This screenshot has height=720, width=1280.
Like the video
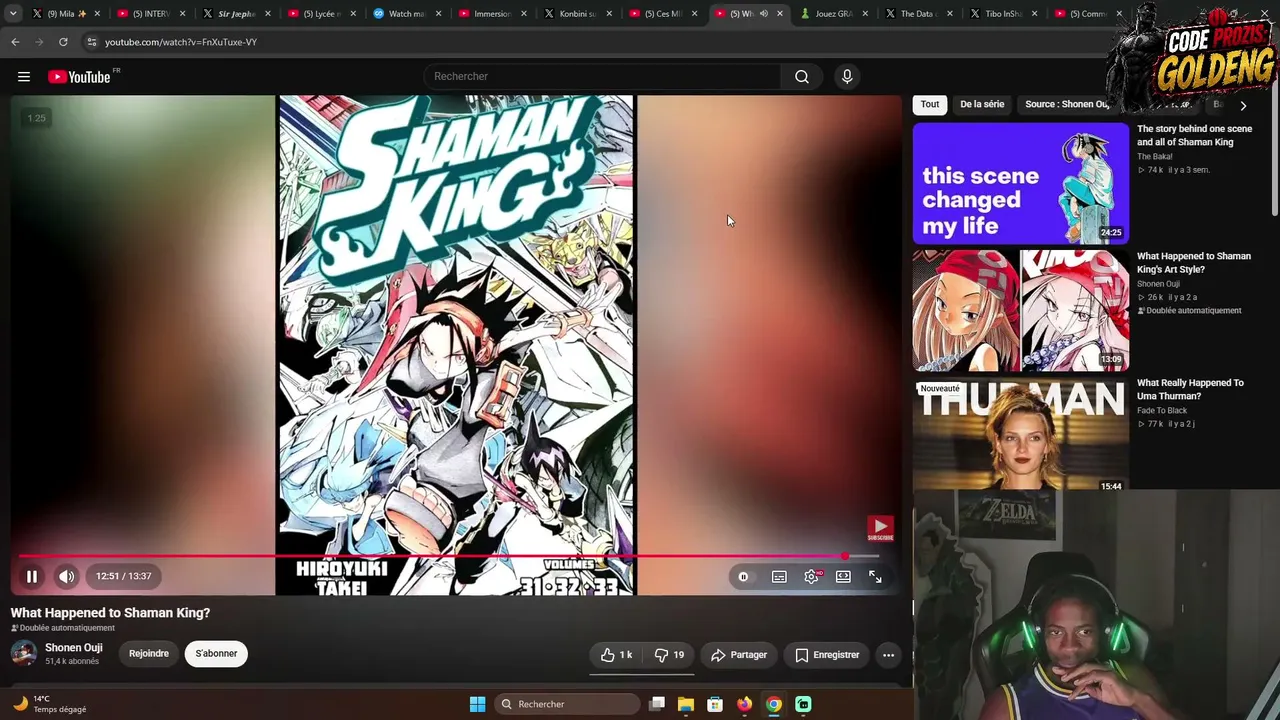coord(616,655)
